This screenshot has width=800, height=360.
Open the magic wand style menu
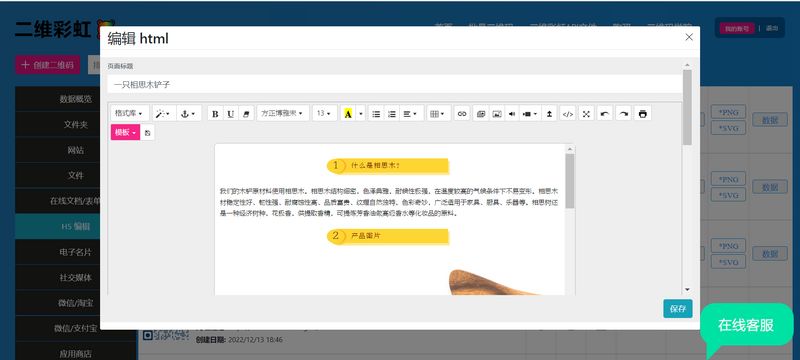(x=163, y=114)
